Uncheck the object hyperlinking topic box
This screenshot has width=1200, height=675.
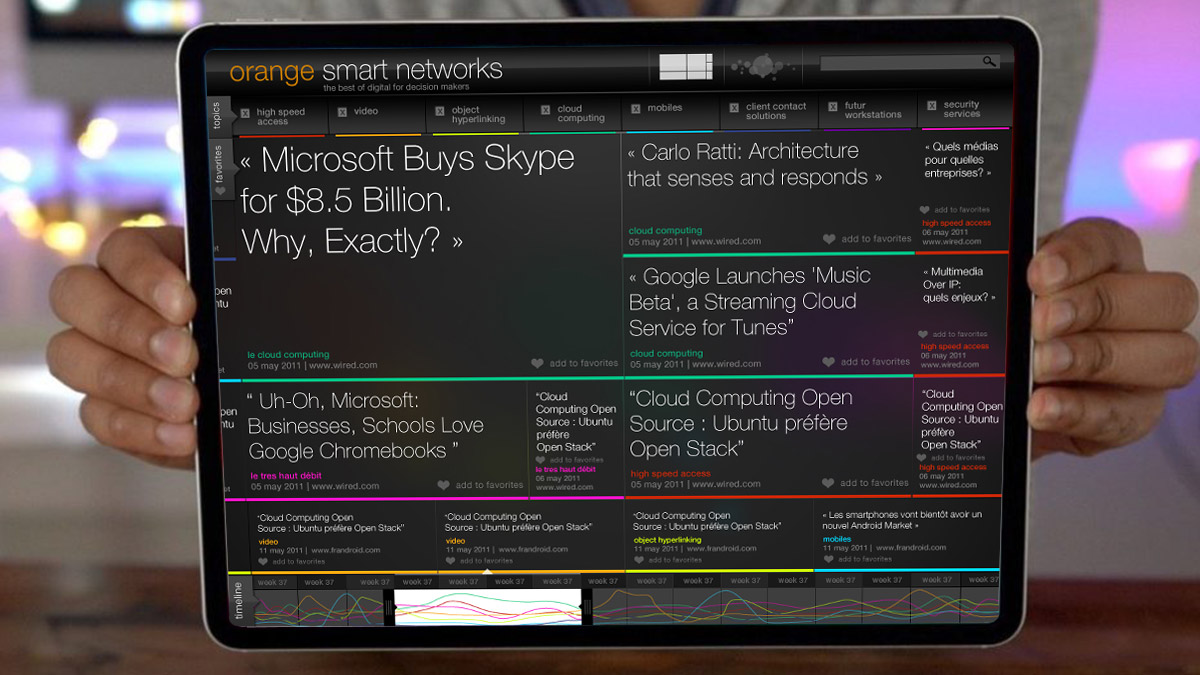[x=439, y=111]
